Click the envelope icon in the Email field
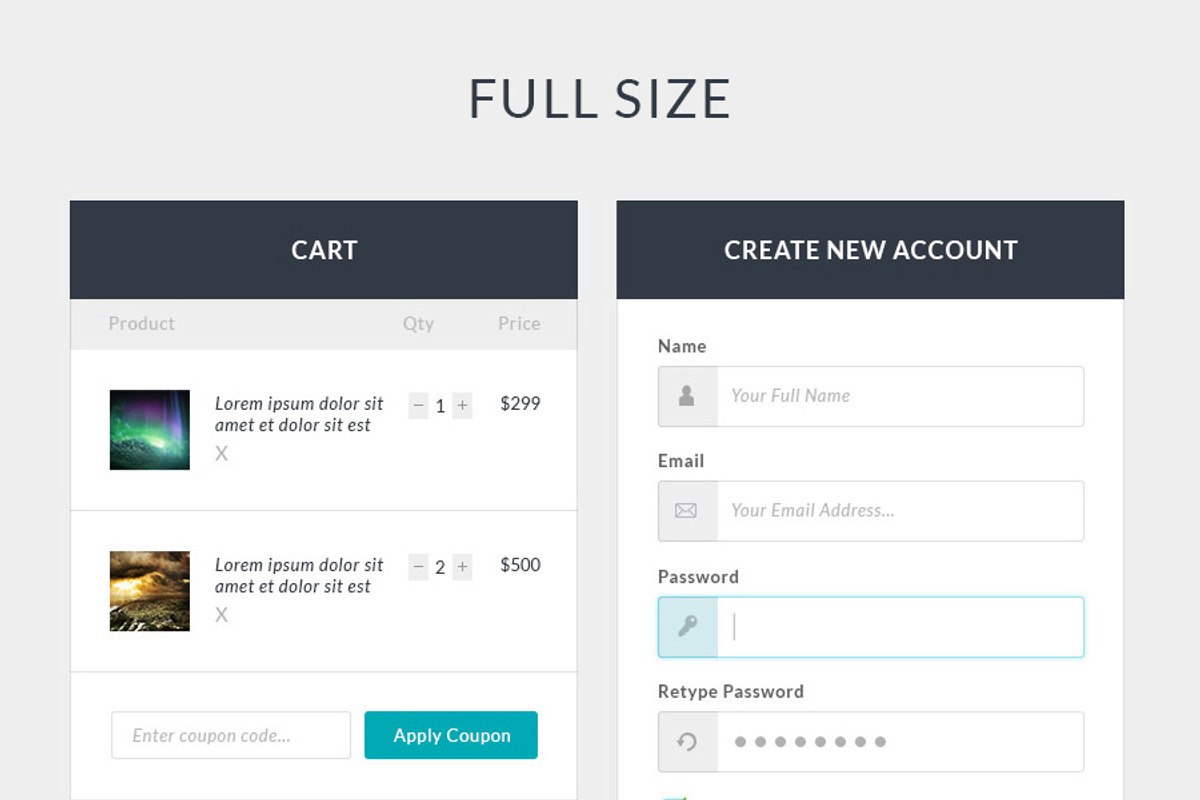The height and width of the screenshot is (800, 1200). (x=686, y=510)
